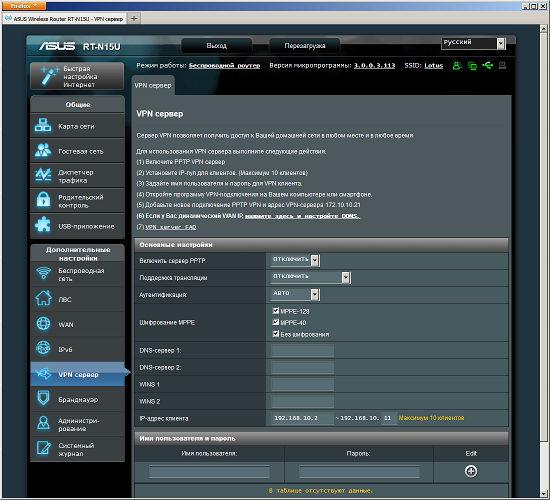Toggle the MPPE-40 checkbox

pos(276,322)
